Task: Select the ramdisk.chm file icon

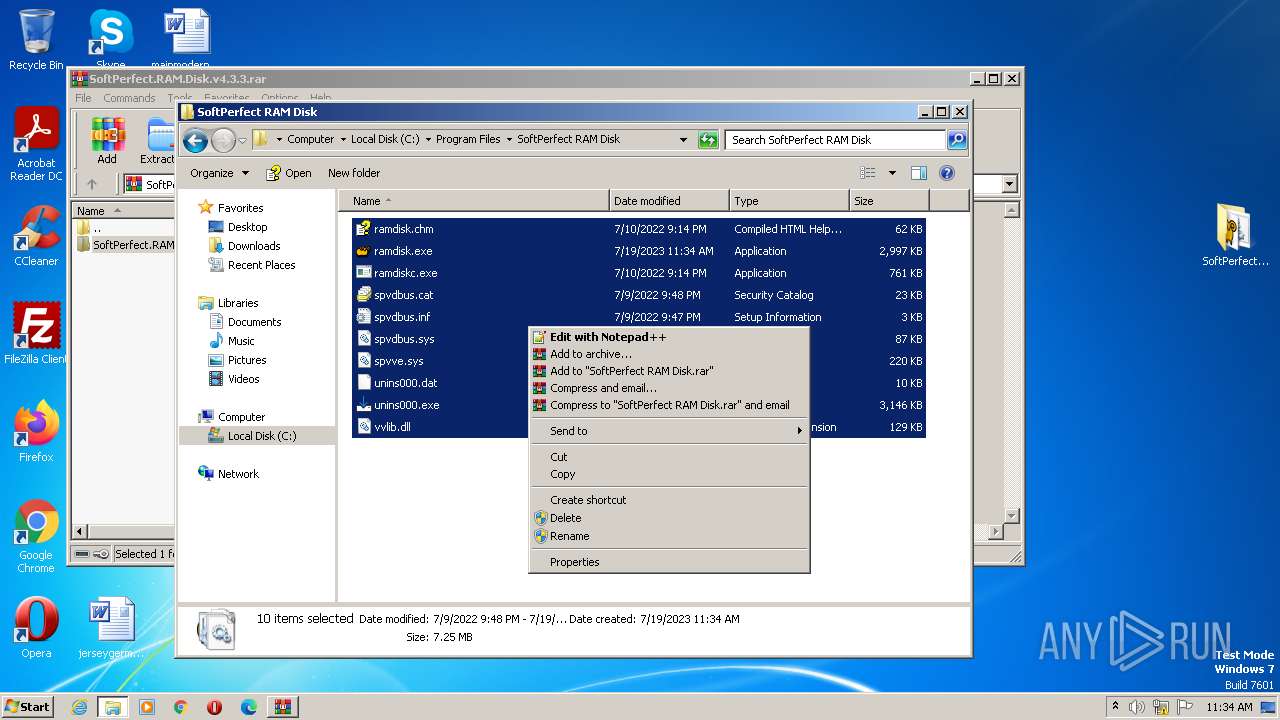Action: [x=364, y=229]
